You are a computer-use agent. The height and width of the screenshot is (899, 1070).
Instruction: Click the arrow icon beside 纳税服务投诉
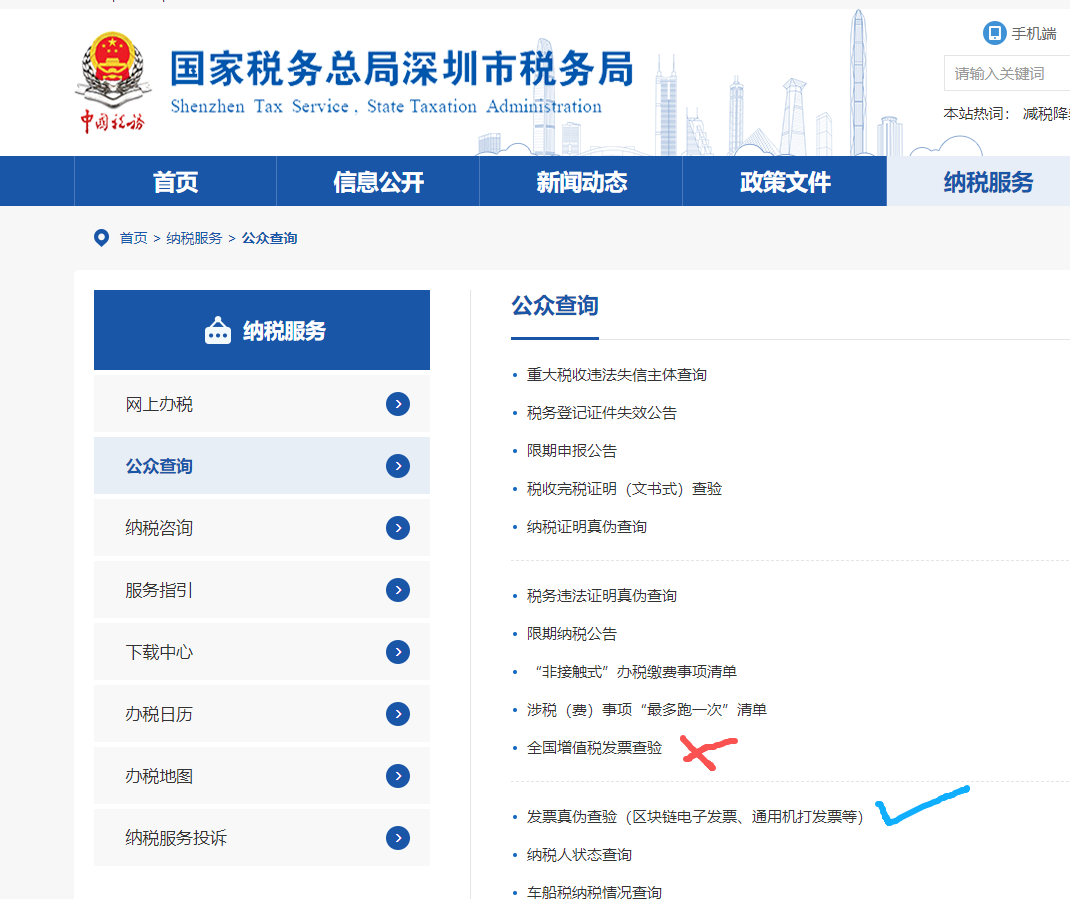point(398,838)
